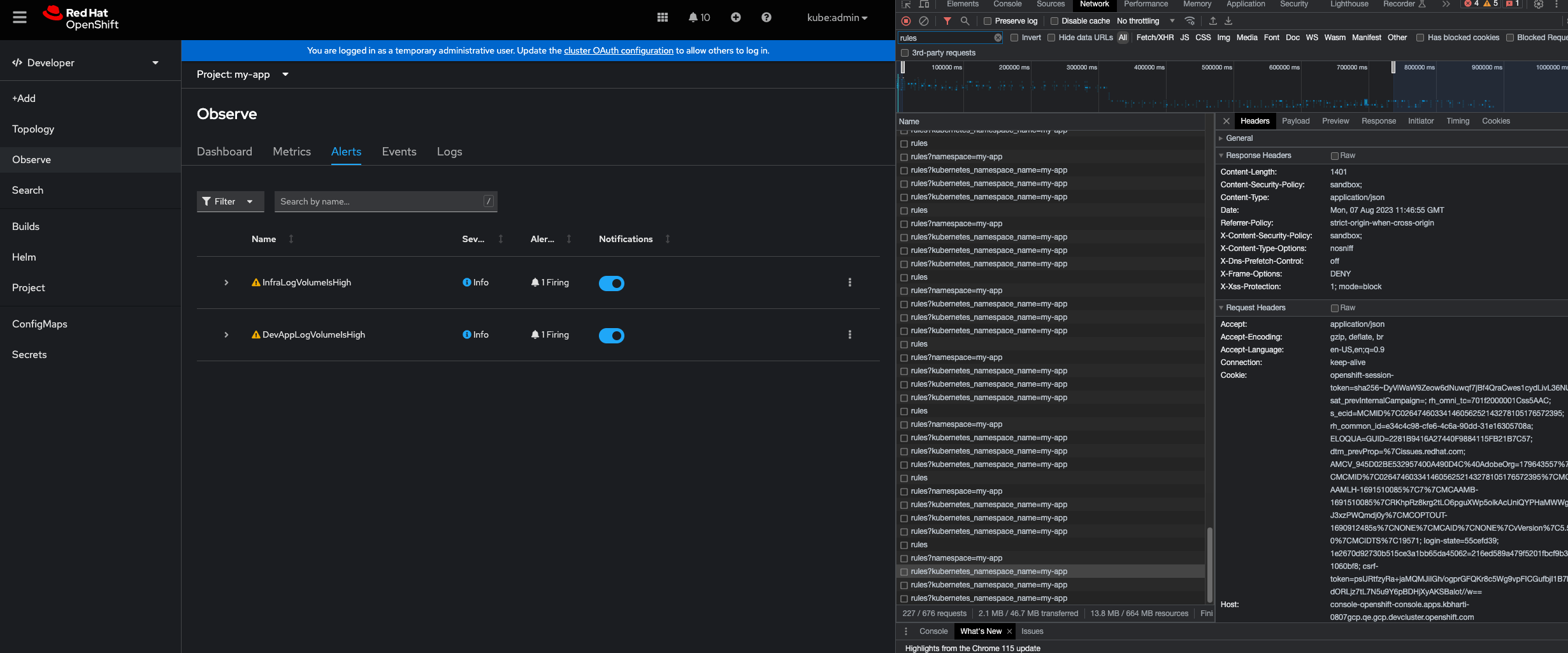Screen dimensions: 1568x653
Task: Open the help question mark icon
Action: (766, 18)
